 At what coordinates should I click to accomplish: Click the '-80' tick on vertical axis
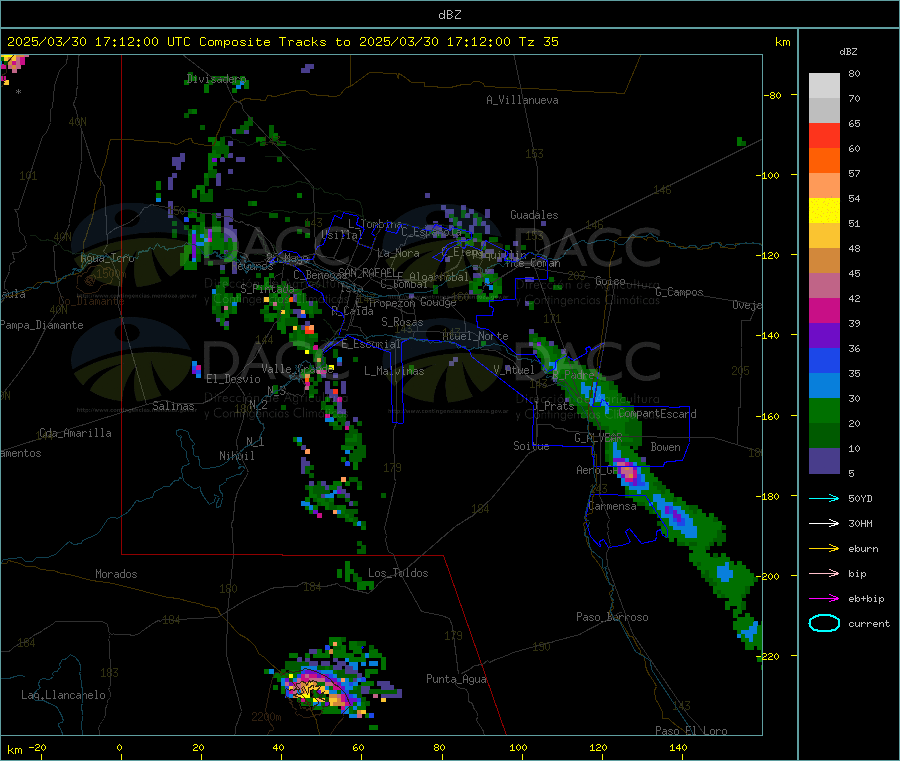click(772, 95)
